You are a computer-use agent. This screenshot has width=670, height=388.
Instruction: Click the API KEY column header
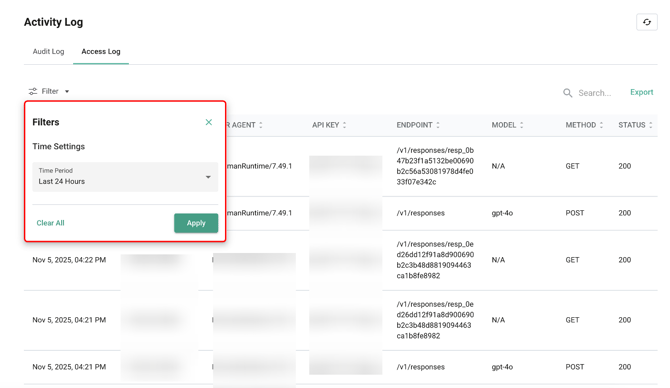tap(326, 125)
